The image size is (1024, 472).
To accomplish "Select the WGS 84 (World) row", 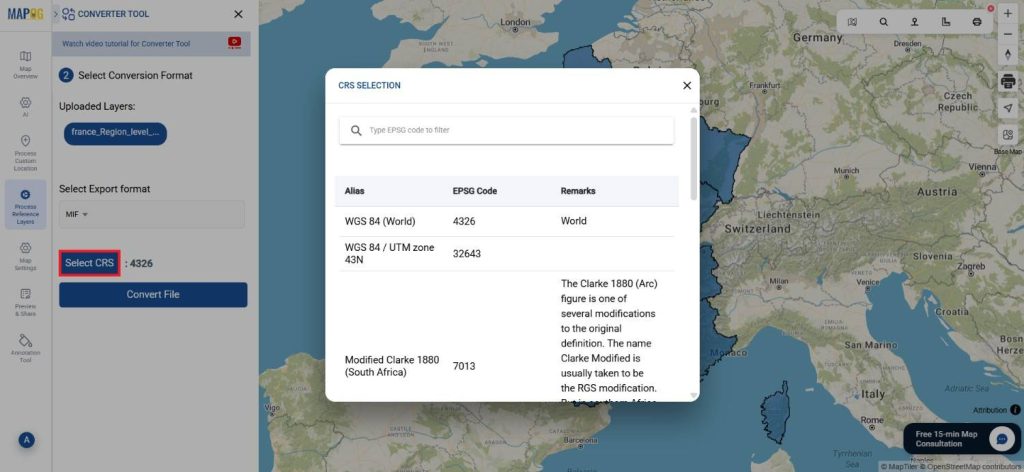I will (x=506, y=221).
